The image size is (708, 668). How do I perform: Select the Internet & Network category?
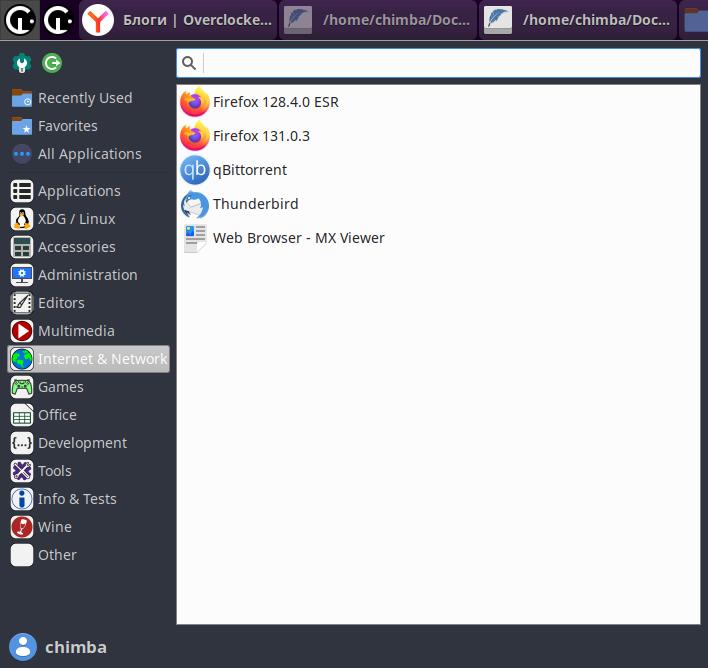[x=88, y=359]
